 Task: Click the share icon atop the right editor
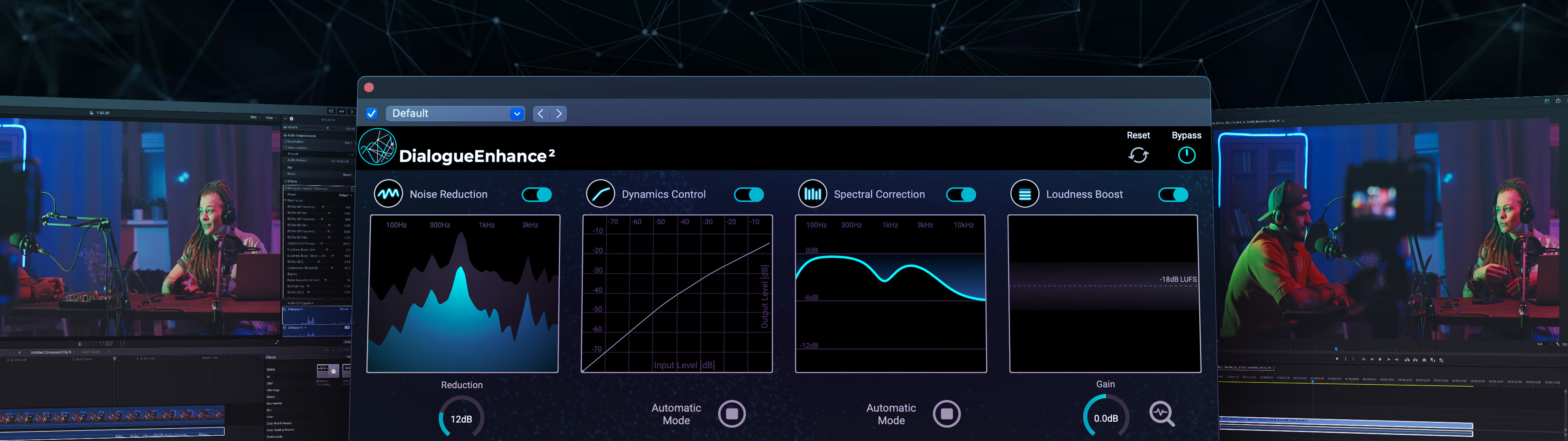point(1558,101)
